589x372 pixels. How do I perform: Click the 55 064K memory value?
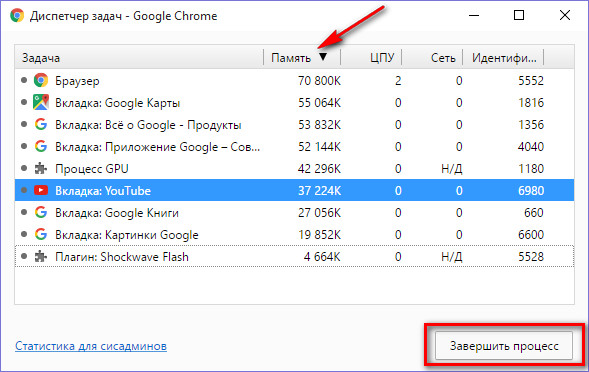319,103
